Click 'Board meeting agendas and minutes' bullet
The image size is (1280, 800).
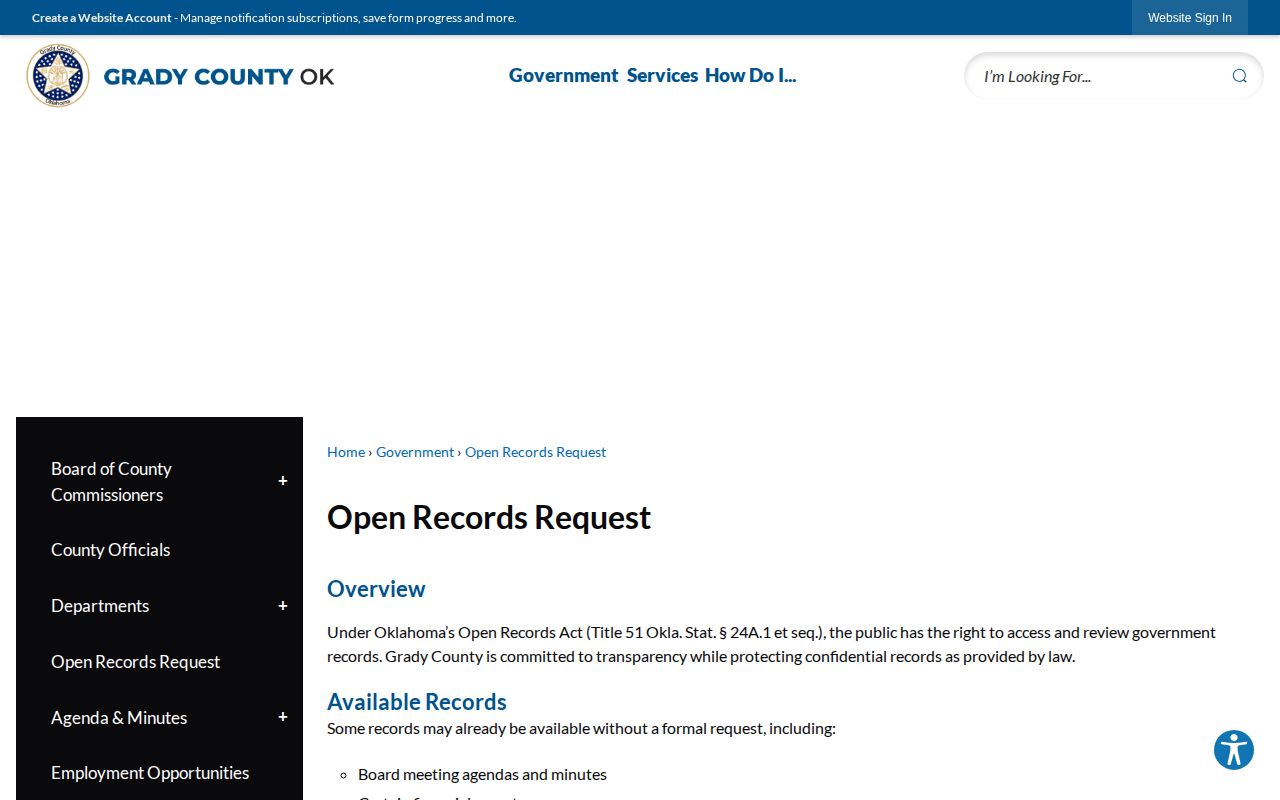click(x=482, y=774)
